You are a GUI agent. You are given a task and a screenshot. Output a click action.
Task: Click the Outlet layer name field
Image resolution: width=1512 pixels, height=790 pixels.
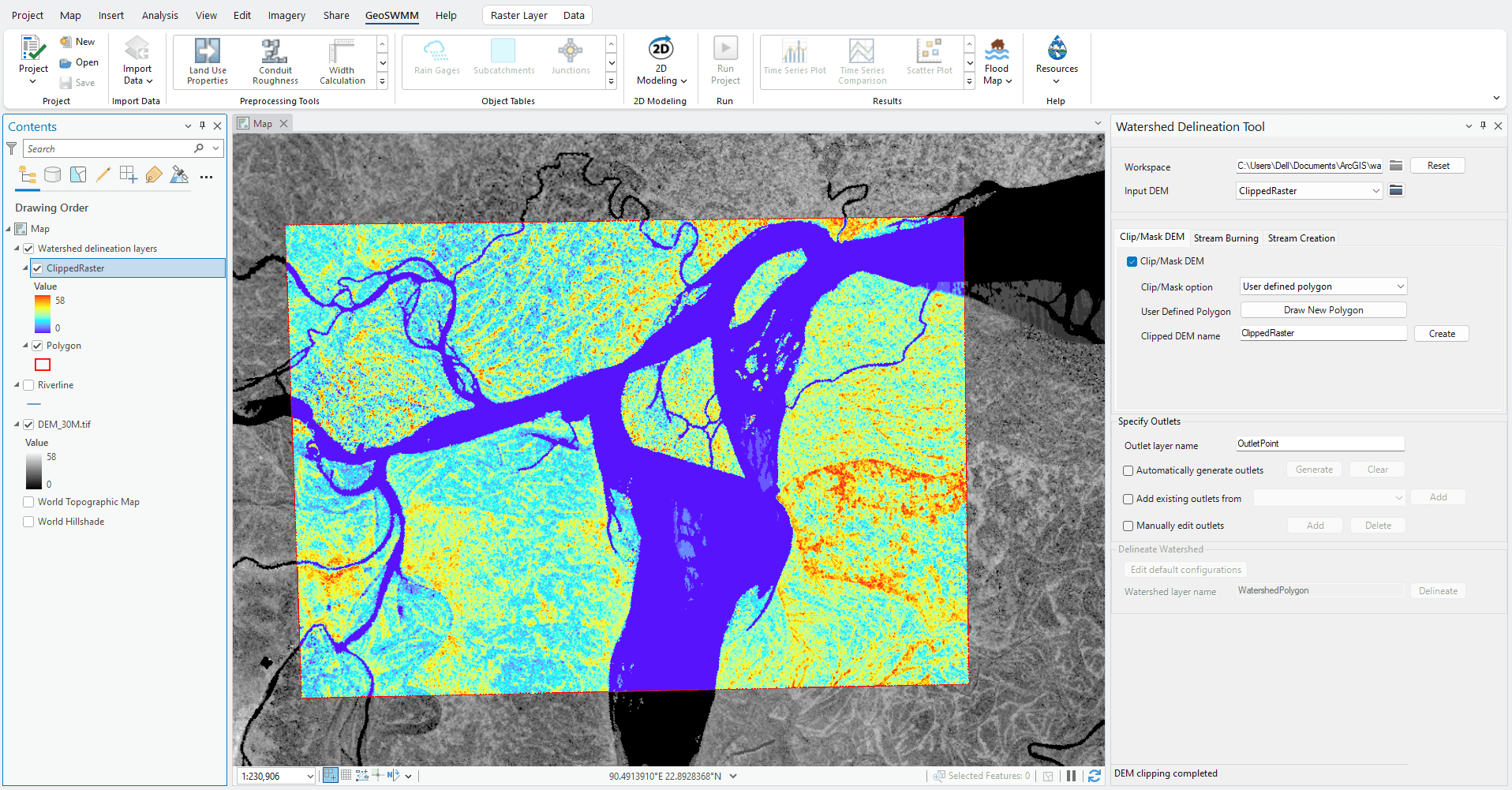[x=1319, y=444]
